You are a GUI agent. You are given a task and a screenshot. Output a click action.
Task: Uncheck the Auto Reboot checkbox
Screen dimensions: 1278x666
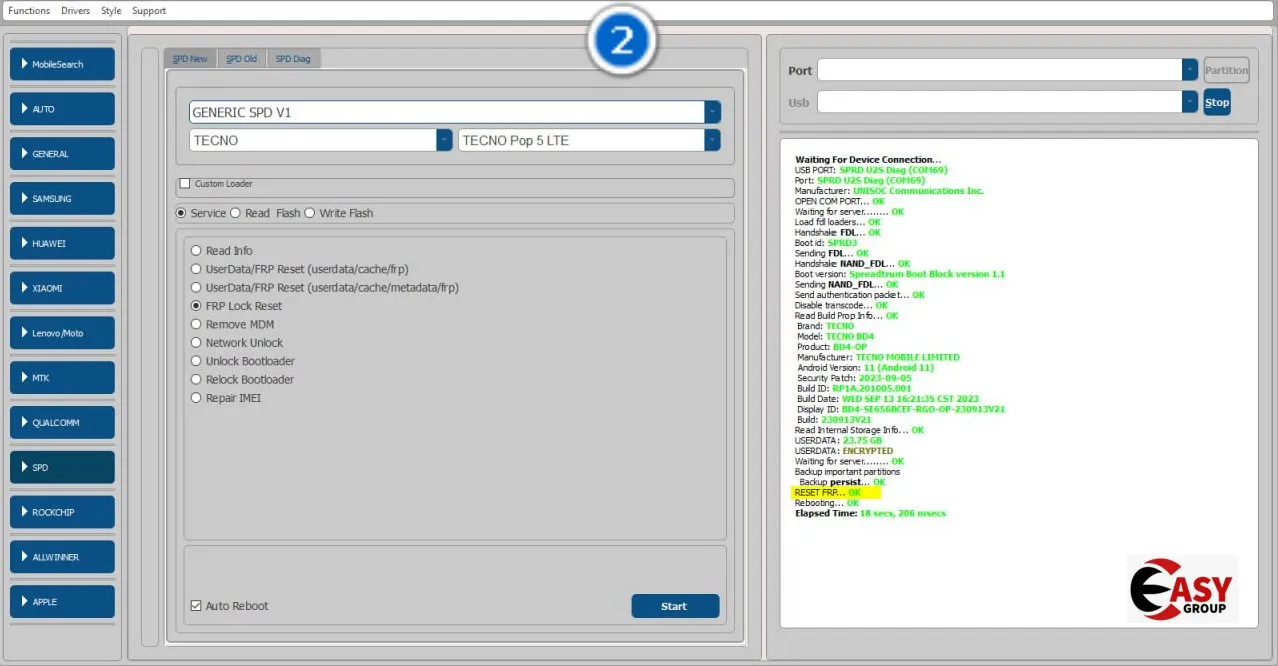tap(196, 606)
